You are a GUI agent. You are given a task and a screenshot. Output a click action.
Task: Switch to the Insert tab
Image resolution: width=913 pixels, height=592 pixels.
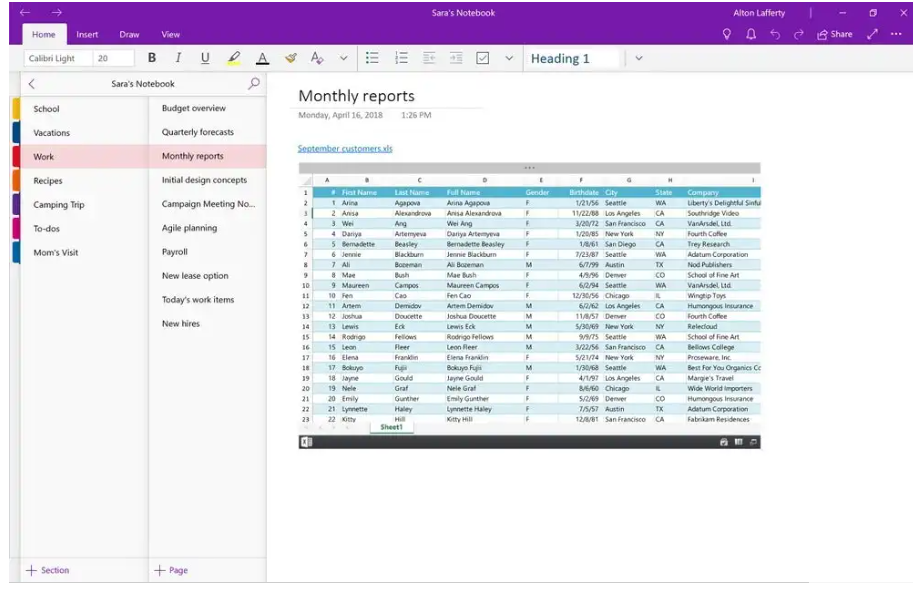click(87, 34)
